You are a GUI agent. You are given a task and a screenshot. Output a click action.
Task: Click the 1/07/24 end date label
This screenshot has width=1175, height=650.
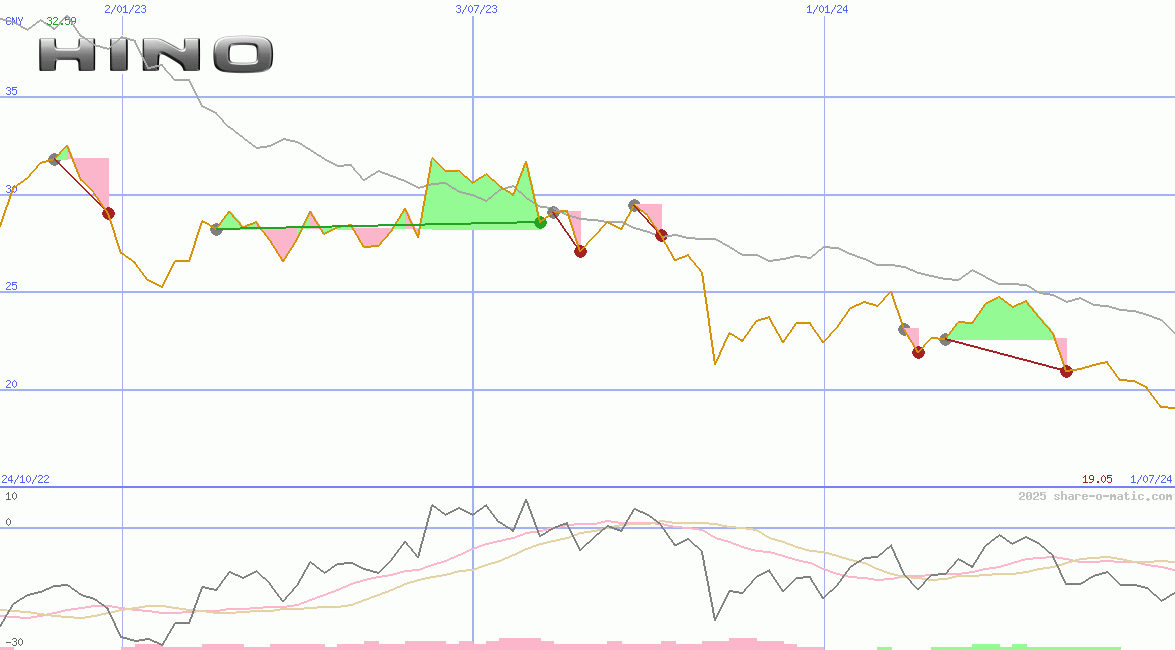(1151, 480)
